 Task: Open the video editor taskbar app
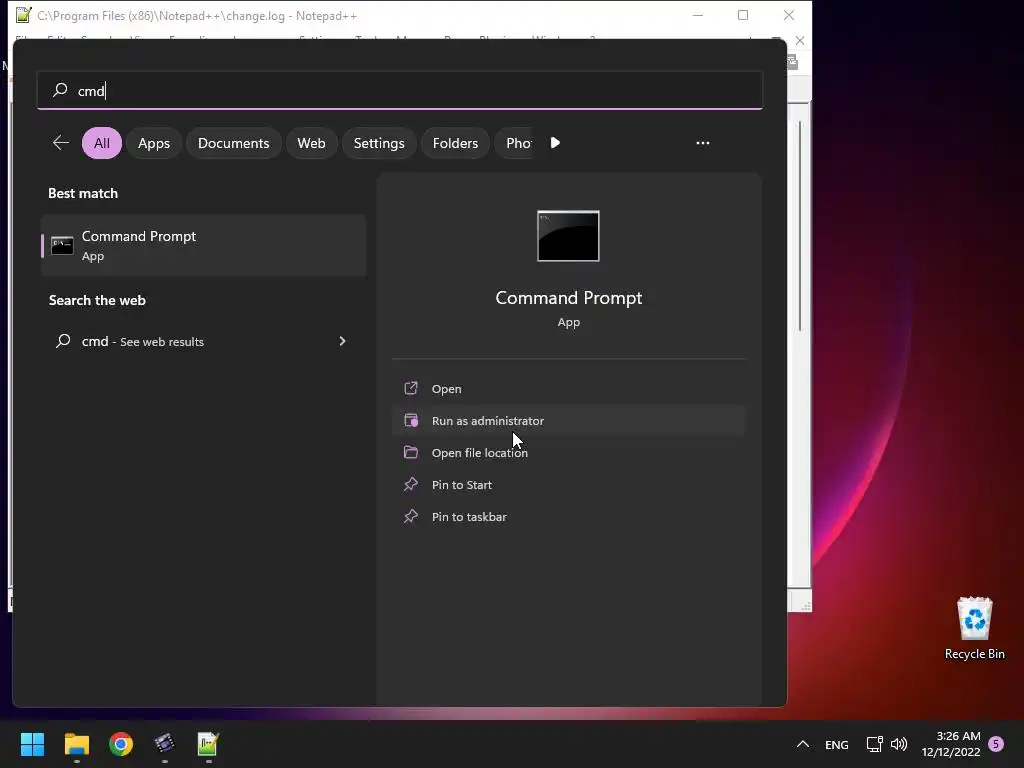coord(165,744)
